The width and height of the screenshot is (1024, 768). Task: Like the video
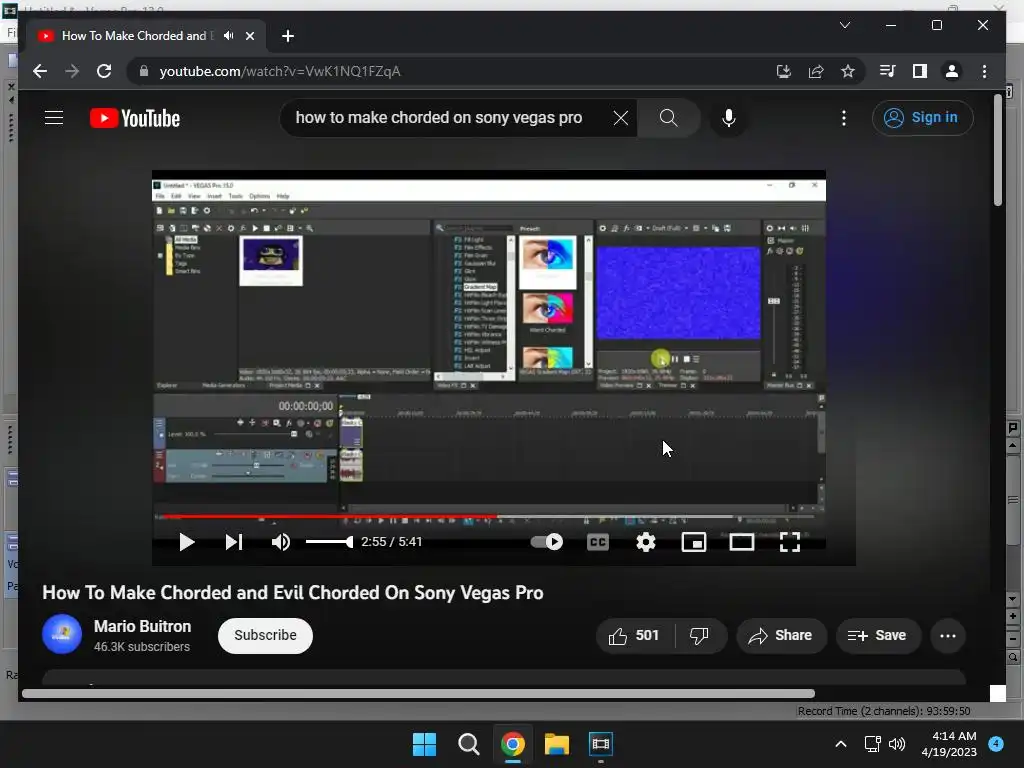click(x=634, y=635)
